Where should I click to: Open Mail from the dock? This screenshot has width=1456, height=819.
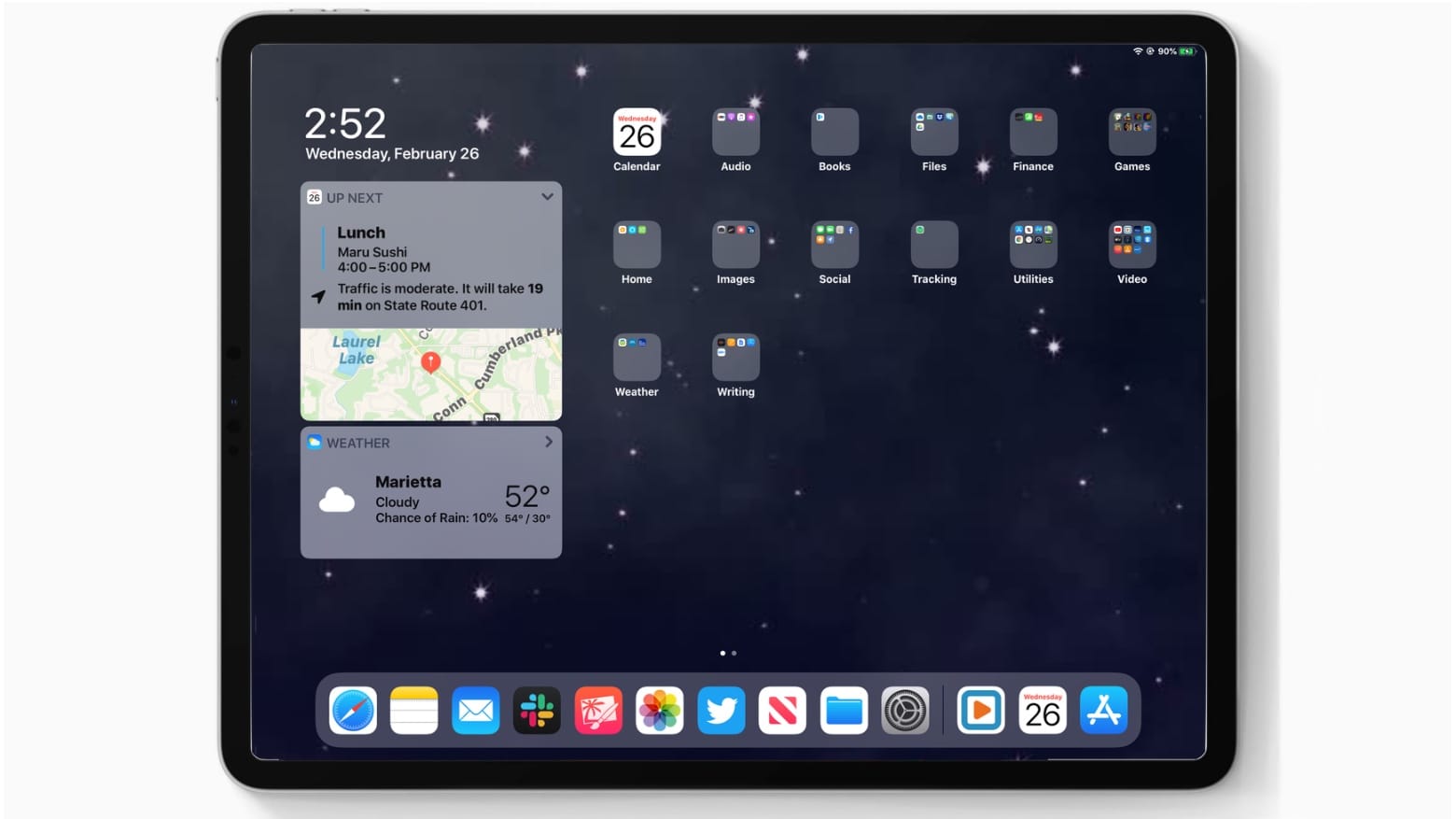point(475,710)
